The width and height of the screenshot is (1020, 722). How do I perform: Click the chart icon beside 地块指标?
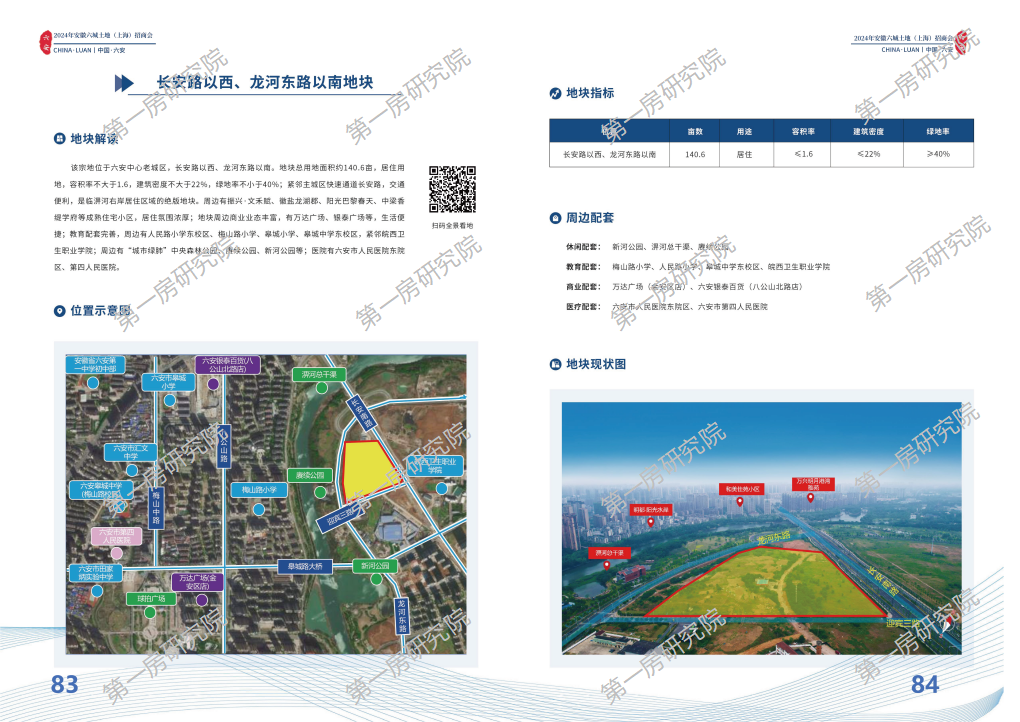(x=556, y=93)
